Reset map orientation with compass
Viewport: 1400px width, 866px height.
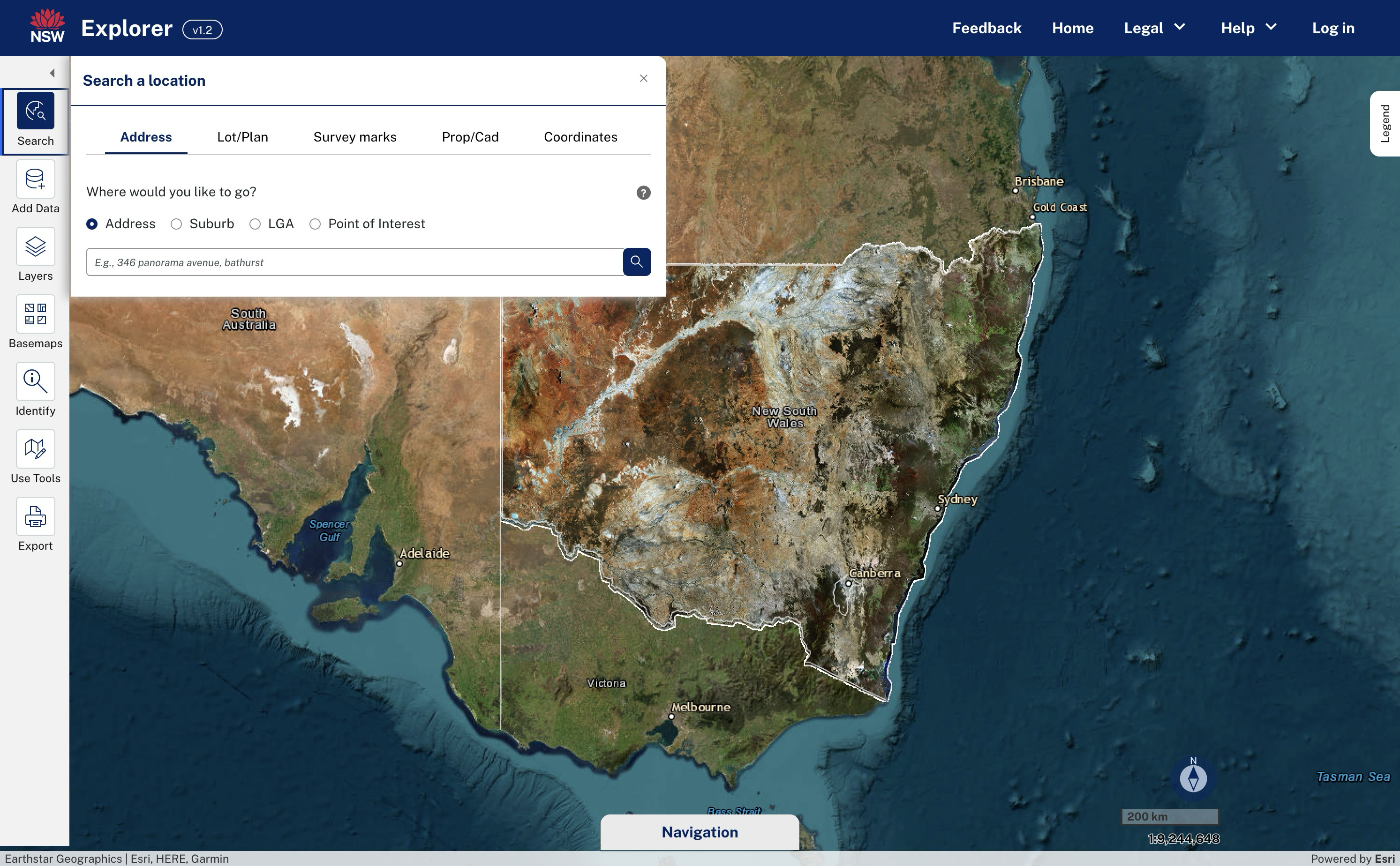coord(1193,778)
